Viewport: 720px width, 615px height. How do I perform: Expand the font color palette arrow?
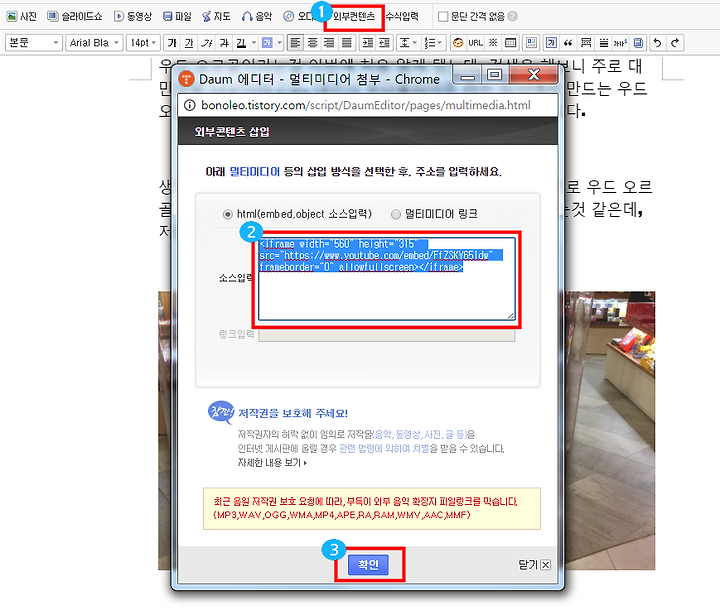coord(254,43)
